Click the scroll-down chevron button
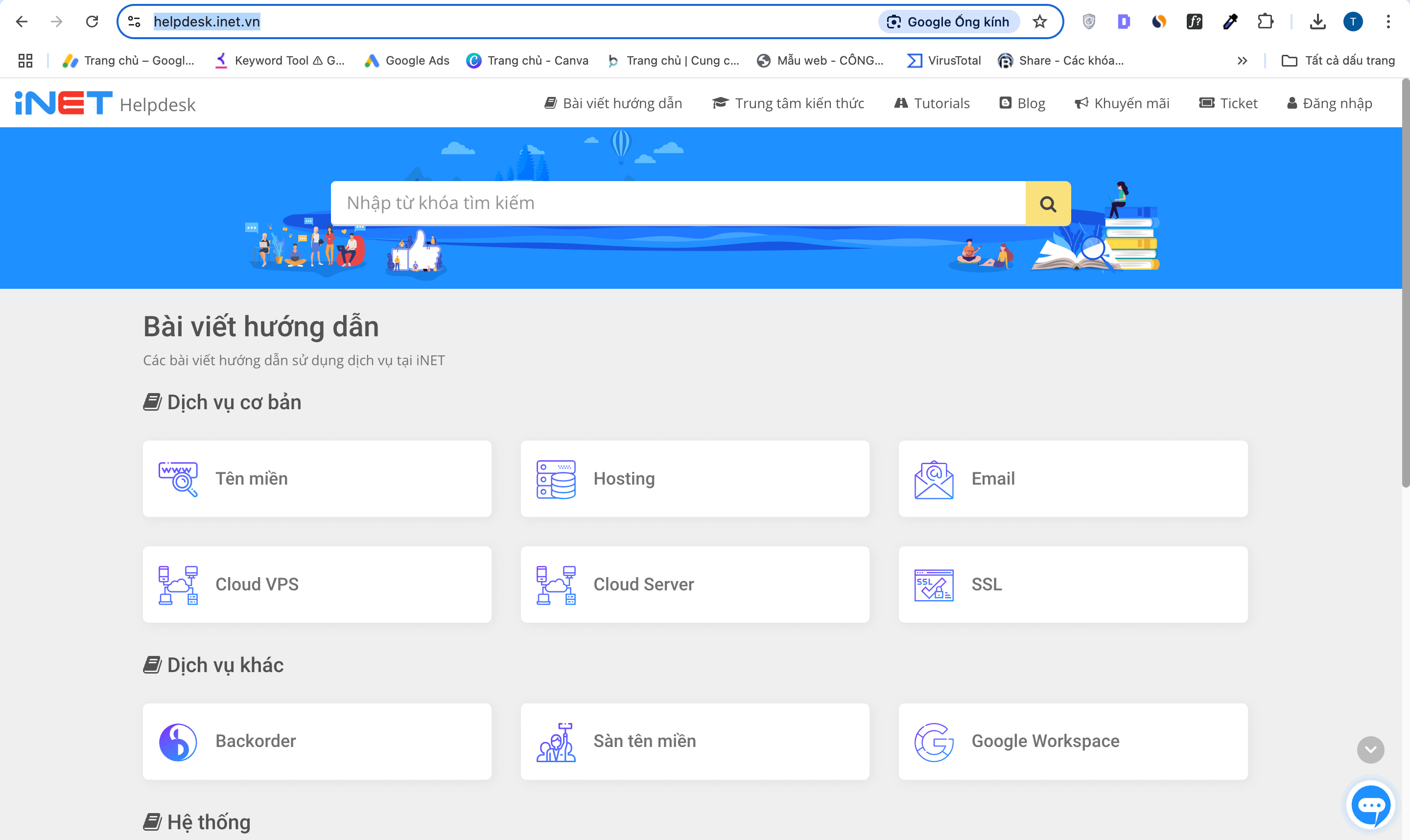 click(x=1370, y=750)
